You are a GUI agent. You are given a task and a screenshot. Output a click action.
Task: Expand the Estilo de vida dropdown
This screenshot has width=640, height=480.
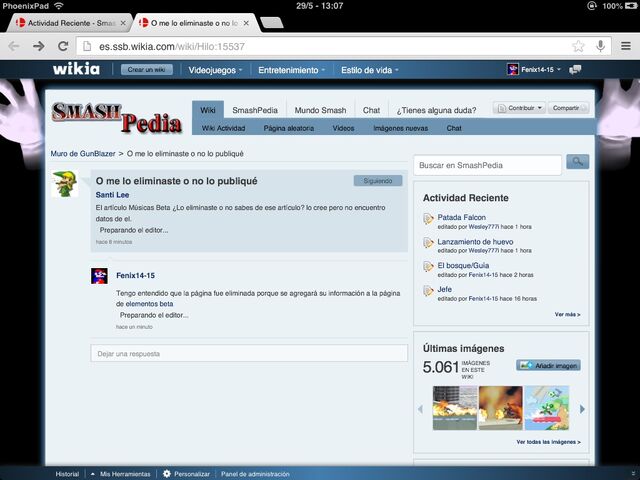370,70
